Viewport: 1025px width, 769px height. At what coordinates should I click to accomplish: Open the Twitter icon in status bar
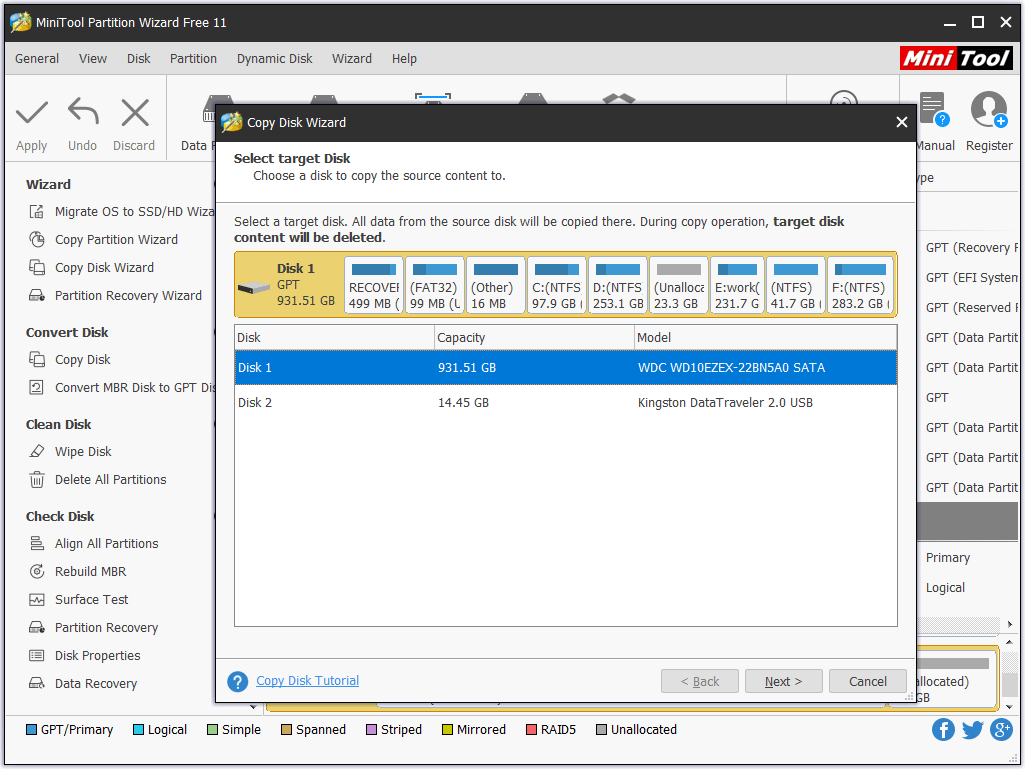[972, 730]
